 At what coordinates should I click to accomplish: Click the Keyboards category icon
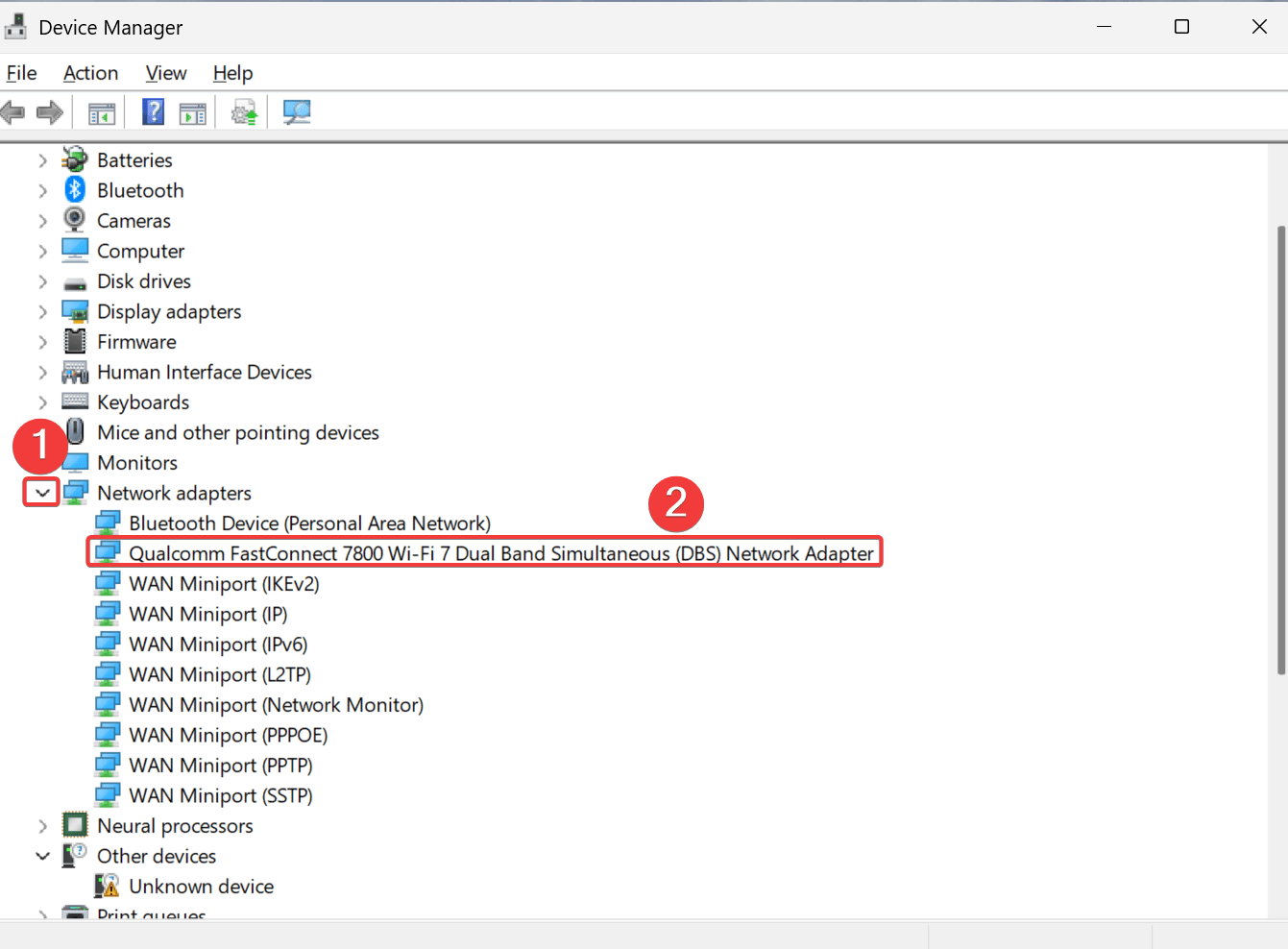(75, 401)
